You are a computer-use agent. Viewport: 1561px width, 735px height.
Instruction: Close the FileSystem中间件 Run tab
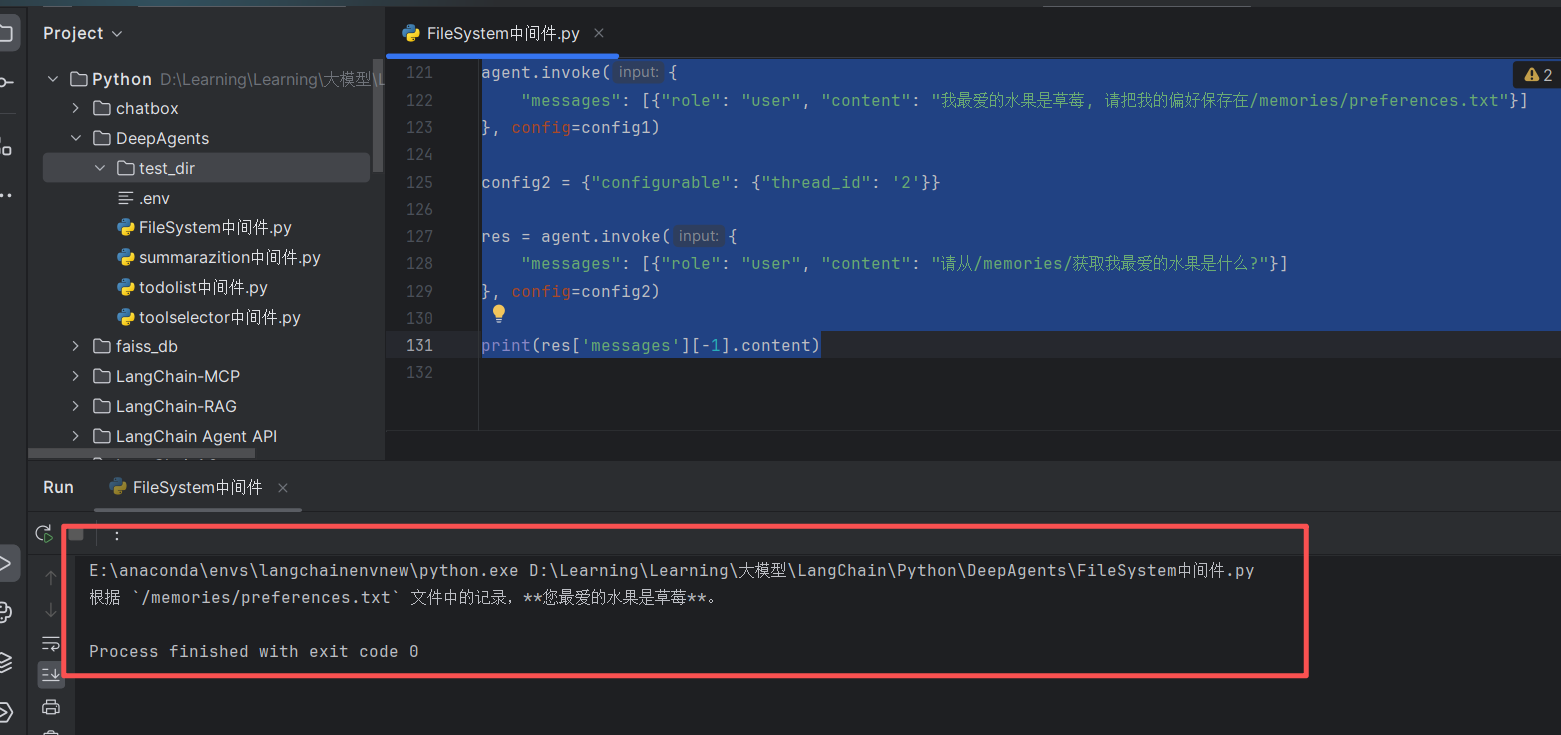[283, 488]
